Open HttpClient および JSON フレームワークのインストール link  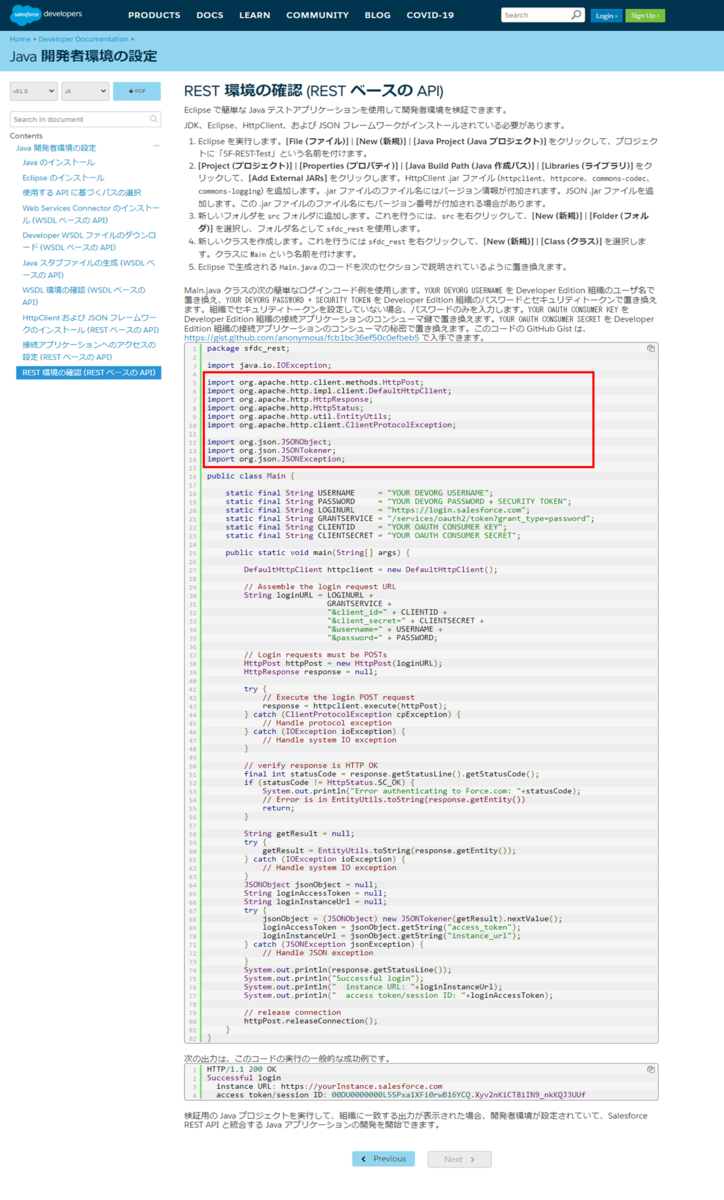tap(91, 323)
